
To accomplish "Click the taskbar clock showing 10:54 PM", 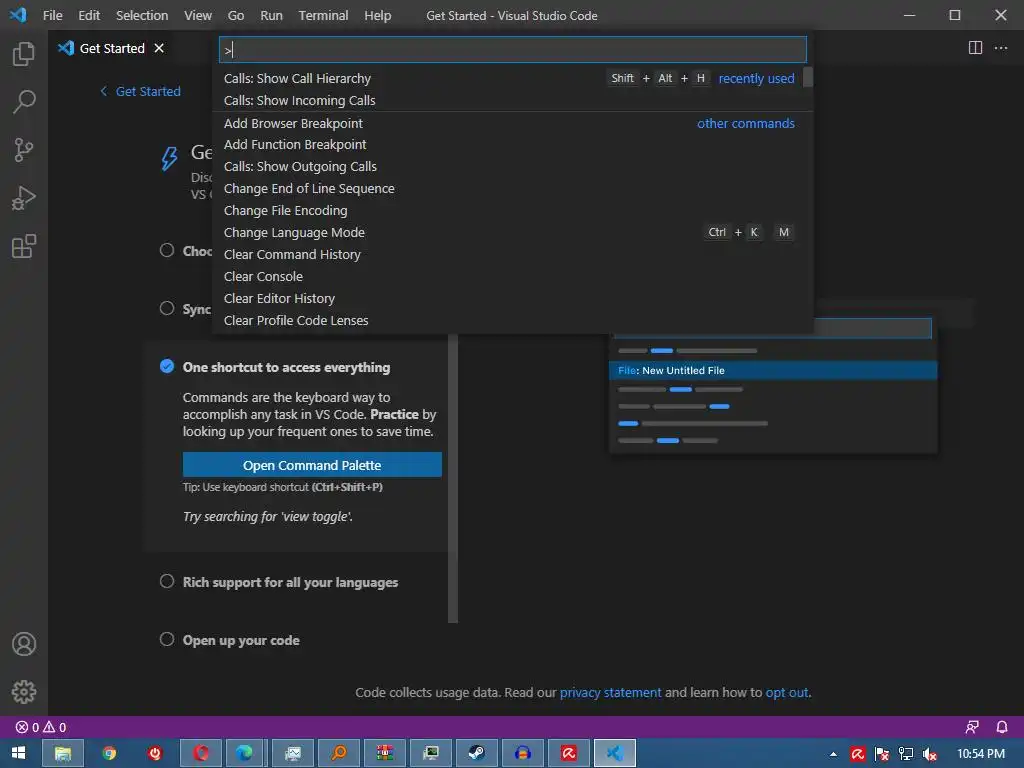I will [981, 754].
